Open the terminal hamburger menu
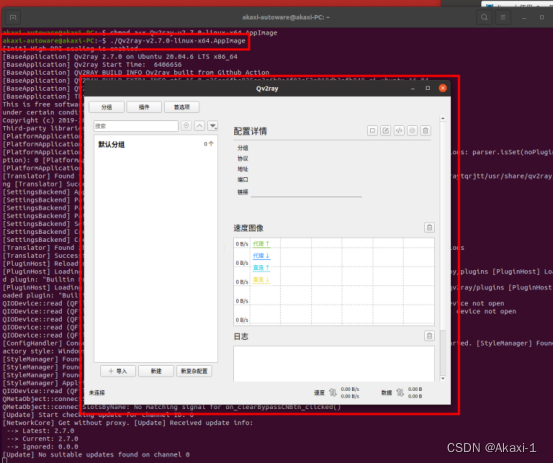The image size is (553, 463). (x=503, y=17)
